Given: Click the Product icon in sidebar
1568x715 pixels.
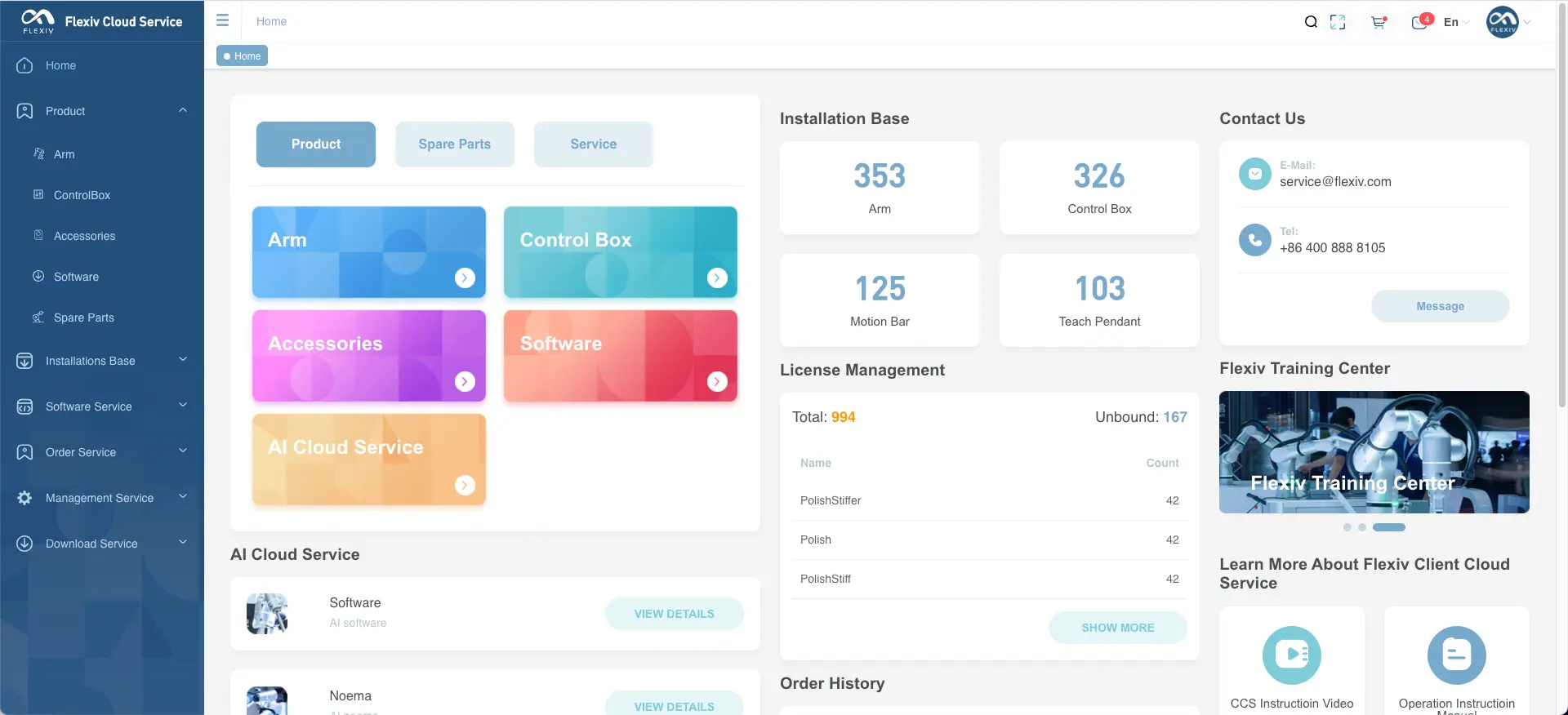Looking at the screenshot, I should pos(25,111).
